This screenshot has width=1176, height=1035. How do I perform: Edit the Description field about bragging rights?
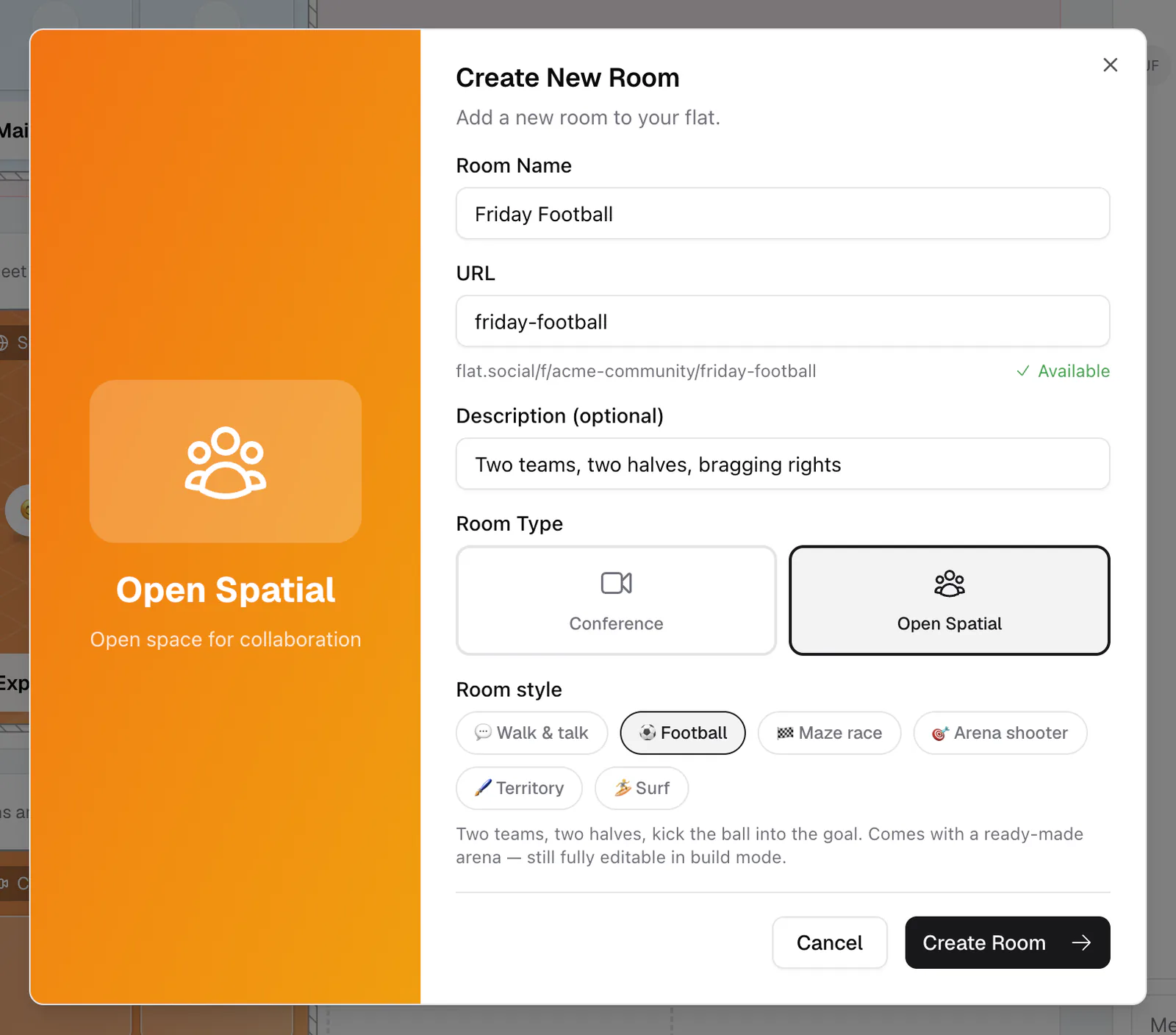(x=783, y=464)
